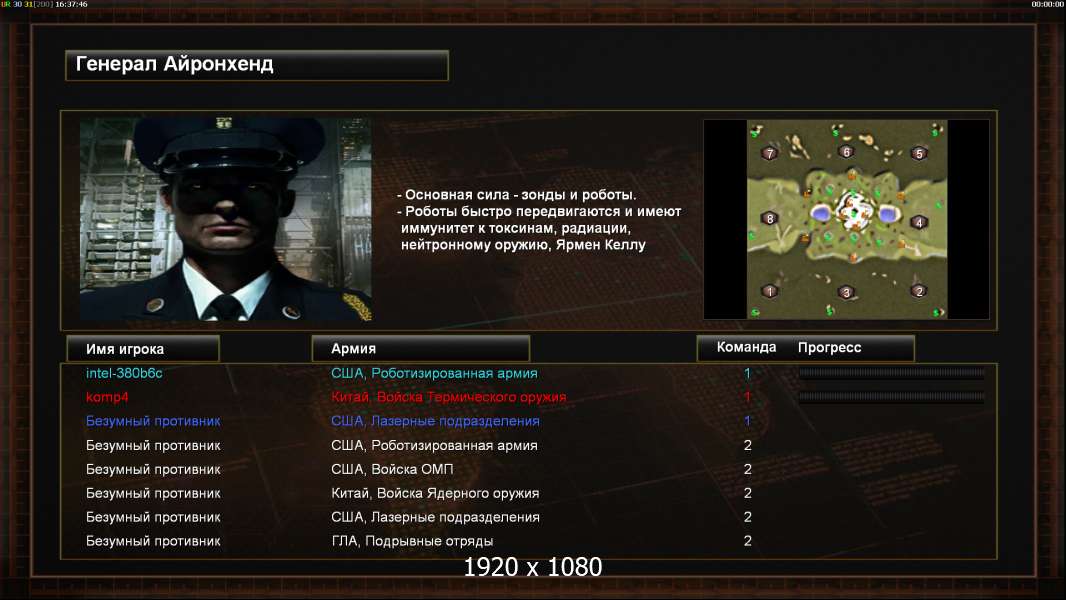Select player intel-380b6c in the list
The image size is (1066, 600).
click(124, 373)
